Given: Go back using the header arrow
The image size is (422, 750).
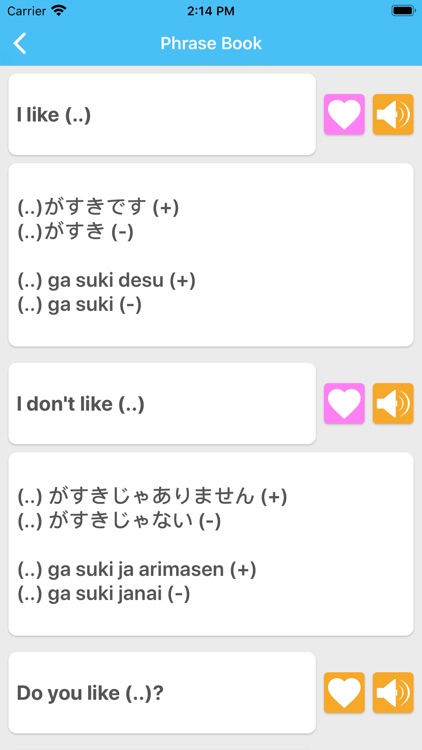Looking at the screenshot, I should tap(20, 43).
